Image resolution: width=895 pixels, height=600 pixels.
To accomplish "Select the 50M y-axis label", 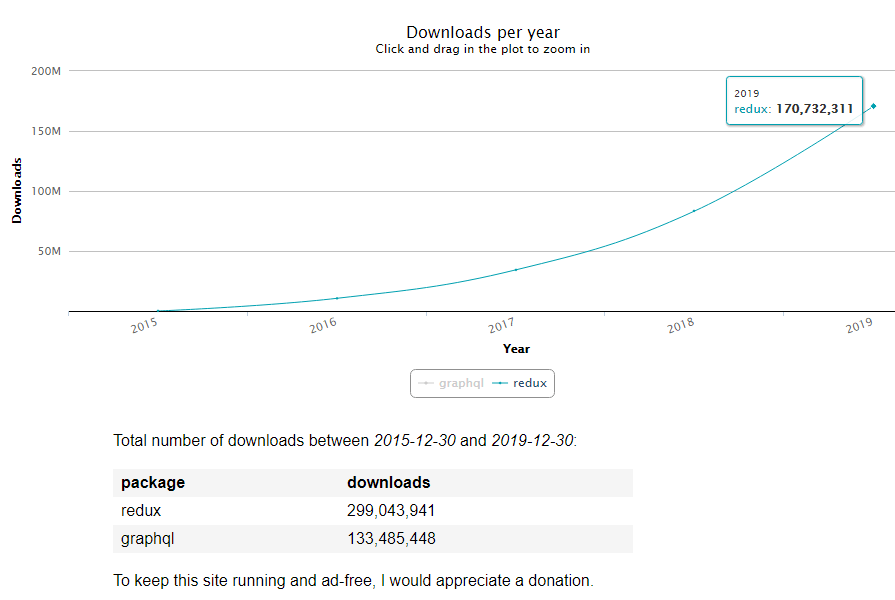I will [x=50, y=251].
